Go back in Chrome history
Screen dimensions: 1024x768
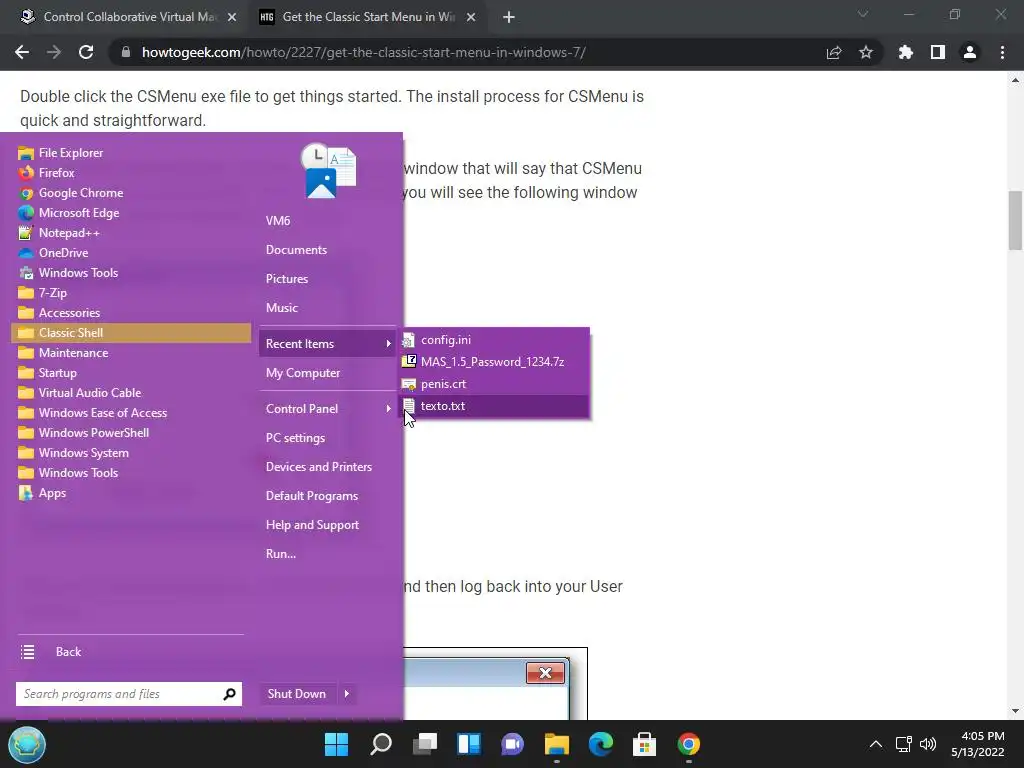click(22, 52)
